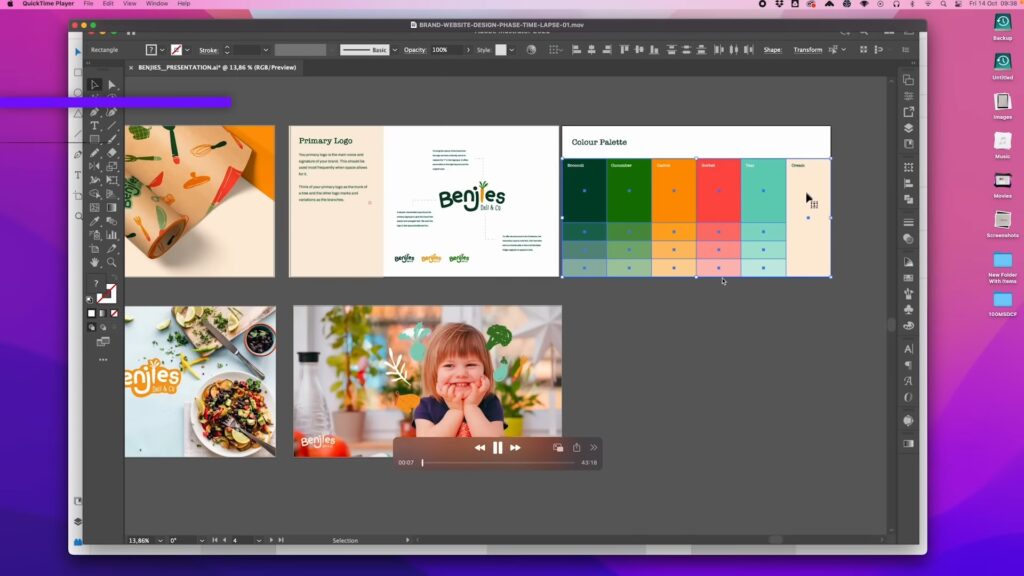The height and width of the screenshot is (576, 1024).
Task: Click the Transform link in control bar
Action: click(x=808, y=50)
